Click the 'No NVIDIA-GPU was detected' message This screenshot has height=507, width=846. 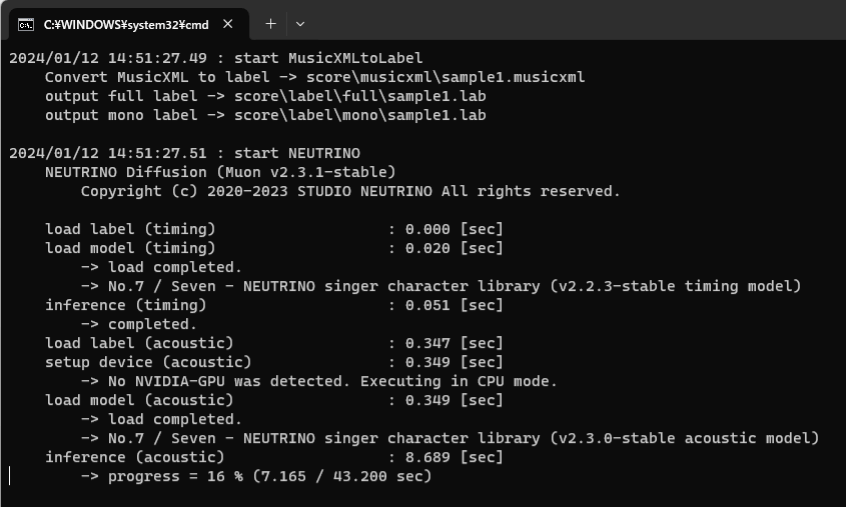click(x=319, y=381)
